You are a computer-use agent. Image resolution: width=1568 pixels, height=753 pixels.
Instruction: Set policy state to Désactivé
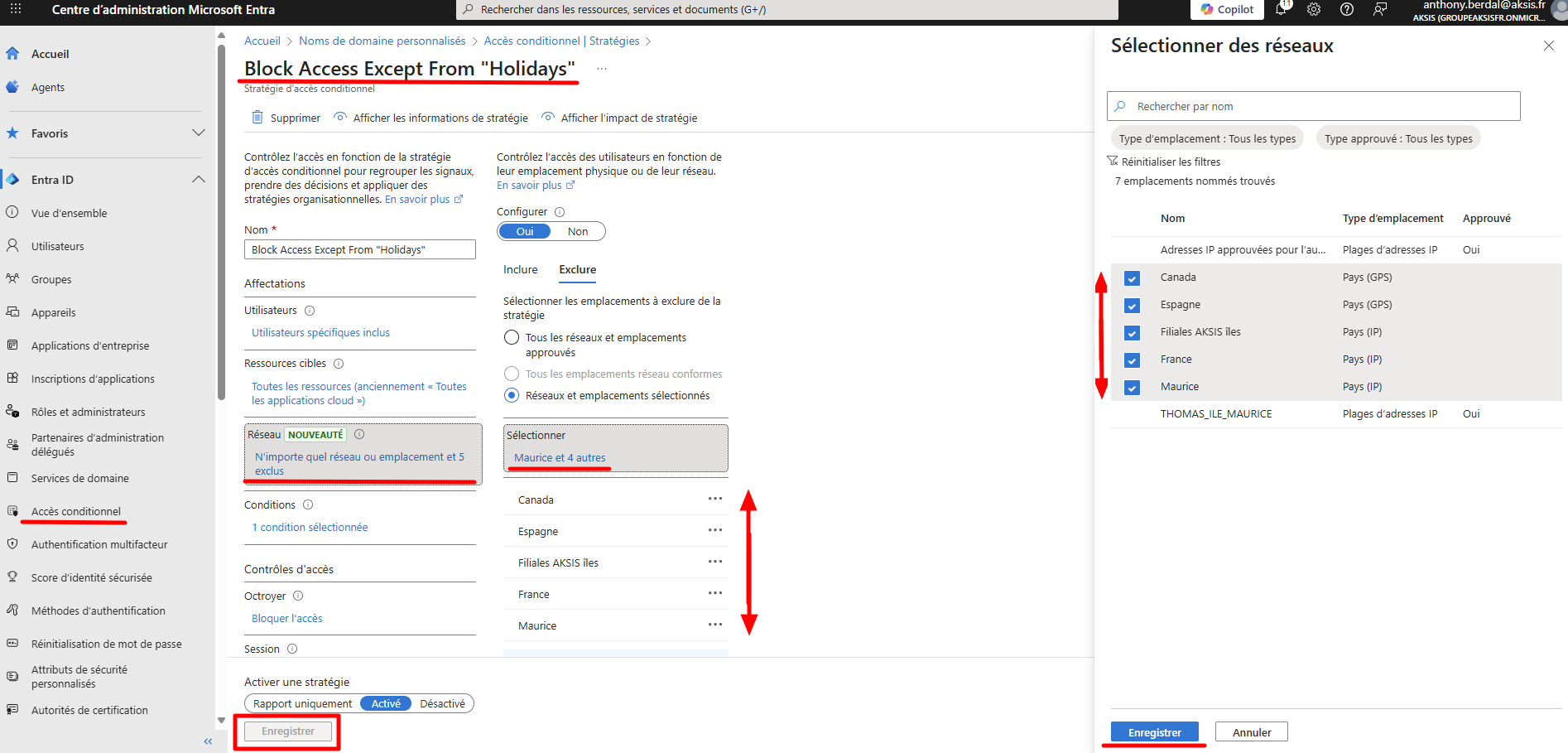pyautogui.click(x=442, y=703)
